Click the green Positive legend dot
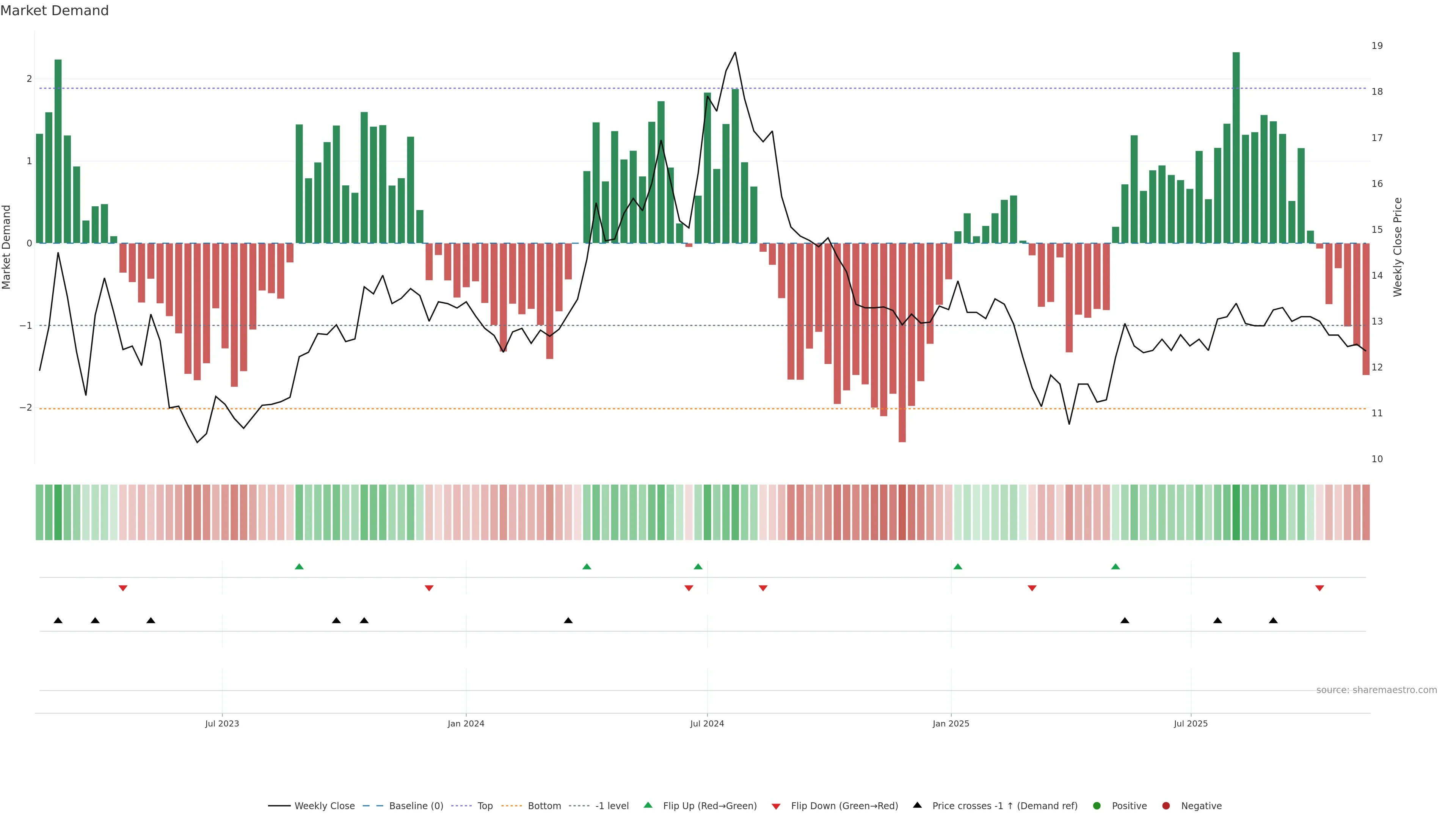The height and width of the screenshot is (819, 1456). 1097,805
